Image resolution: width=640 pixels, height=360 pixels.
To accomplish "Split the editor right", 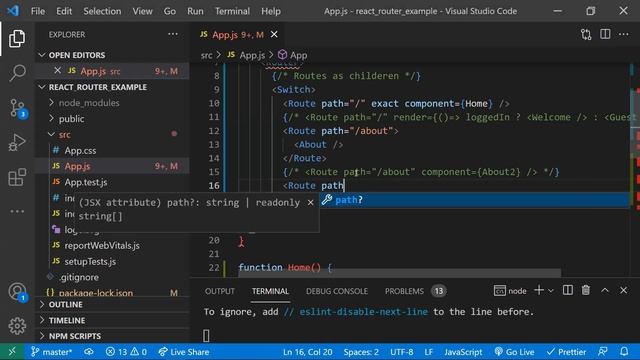I will point(605,34).
